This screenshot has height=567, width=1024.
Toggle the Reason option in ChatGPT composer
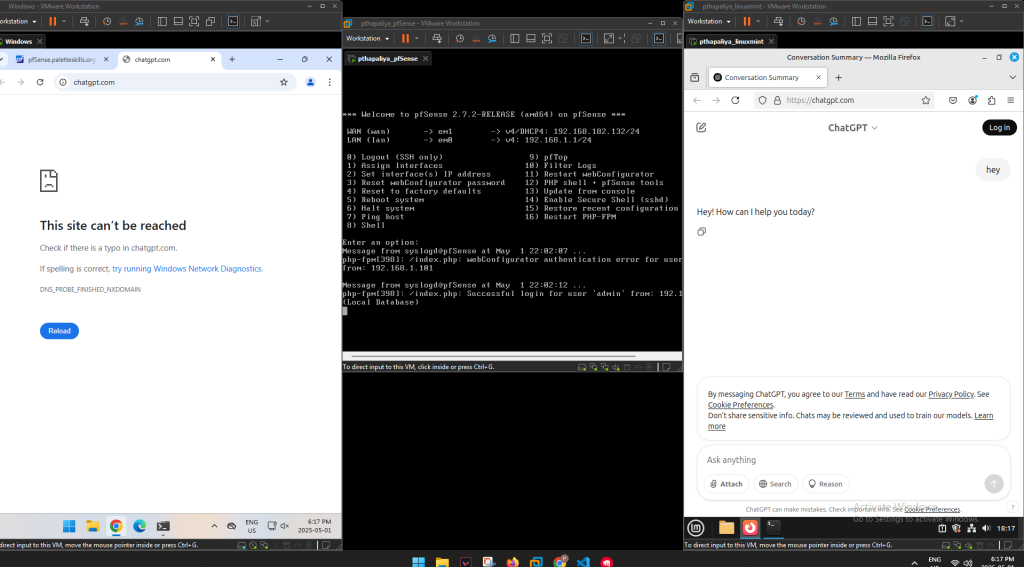point(825,484)
